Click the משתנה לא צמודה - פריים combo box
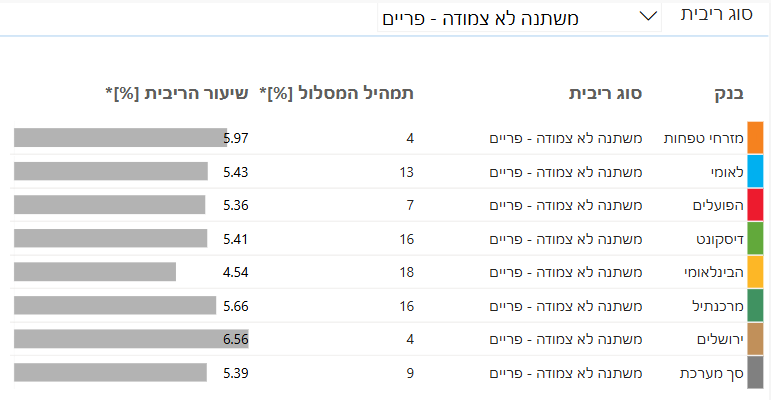 (518, 17)
